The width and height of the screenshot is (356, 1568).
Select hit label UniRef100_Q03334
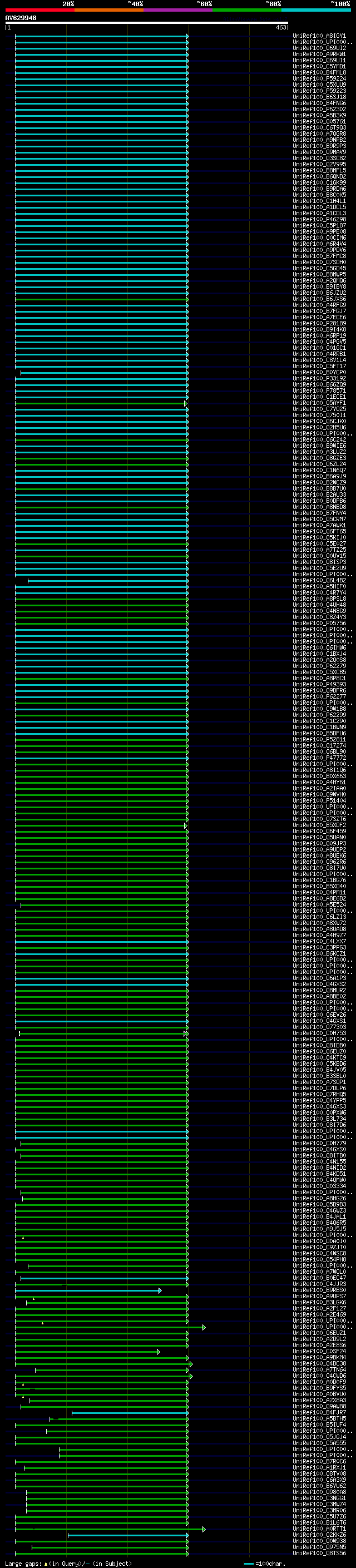click(x=319, y=1186)
